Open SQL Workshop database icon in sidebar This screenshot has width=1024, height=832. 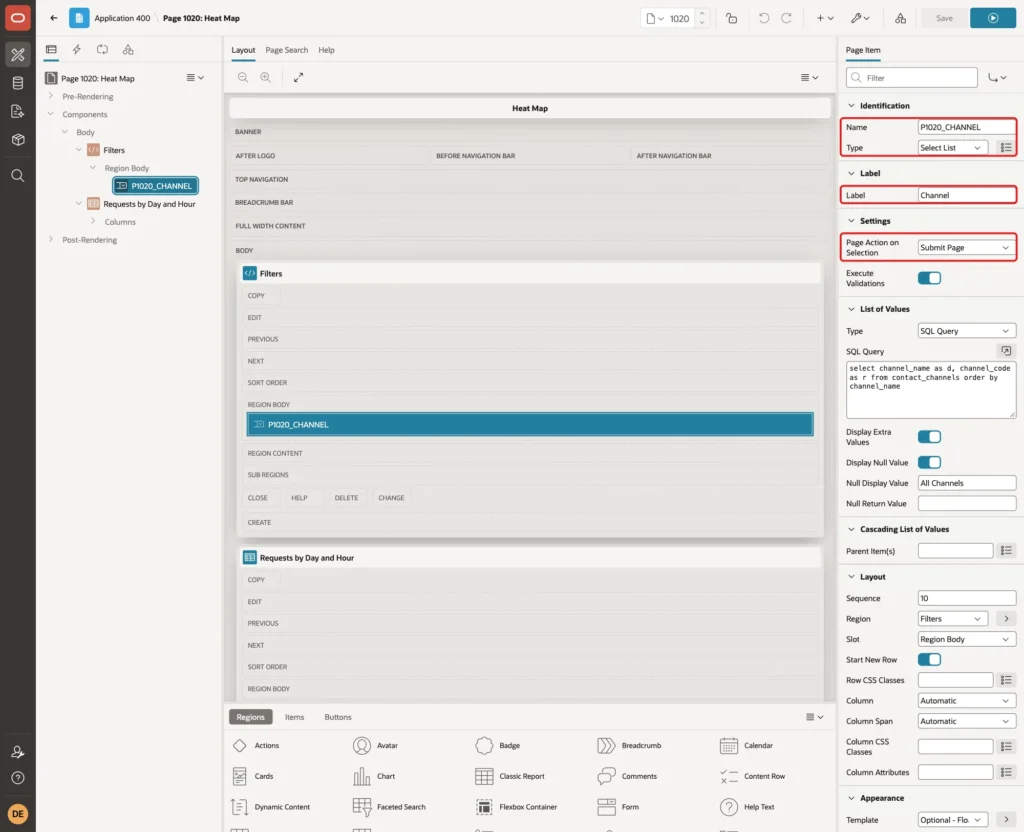pyautogui.click(x=18, y=83)
